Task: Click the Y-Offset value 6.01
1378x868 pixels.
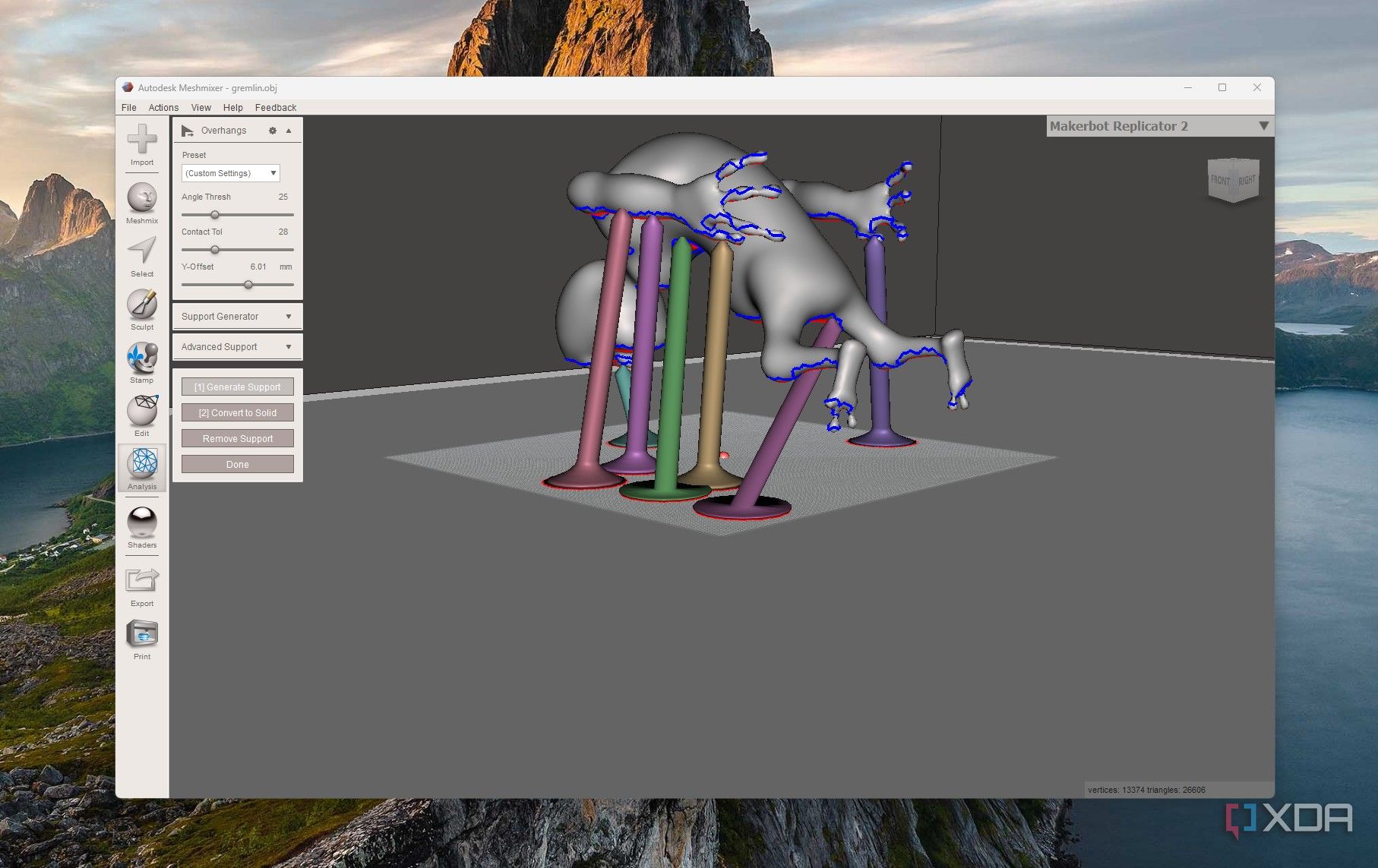Action: pyautogui.click(x=258, y=267)
